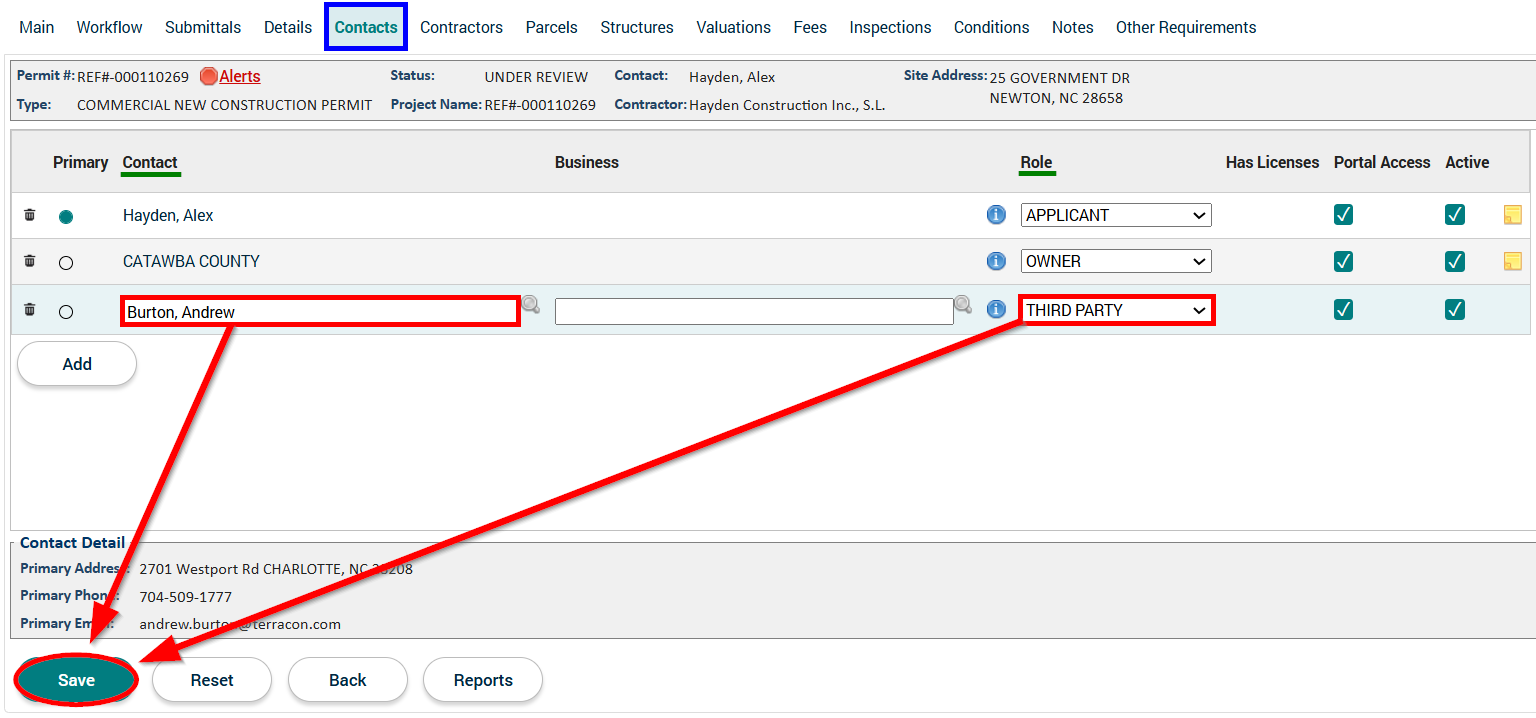
Task: Switch to the Inspections tab
Action: [890, 28]
